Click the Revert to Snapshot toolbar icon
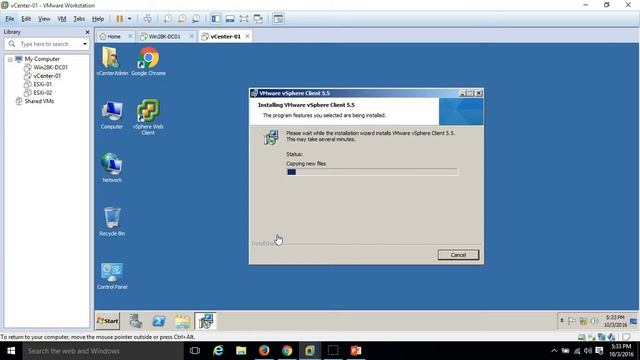This screenshot has width=640, height=360. pos(182,19)
